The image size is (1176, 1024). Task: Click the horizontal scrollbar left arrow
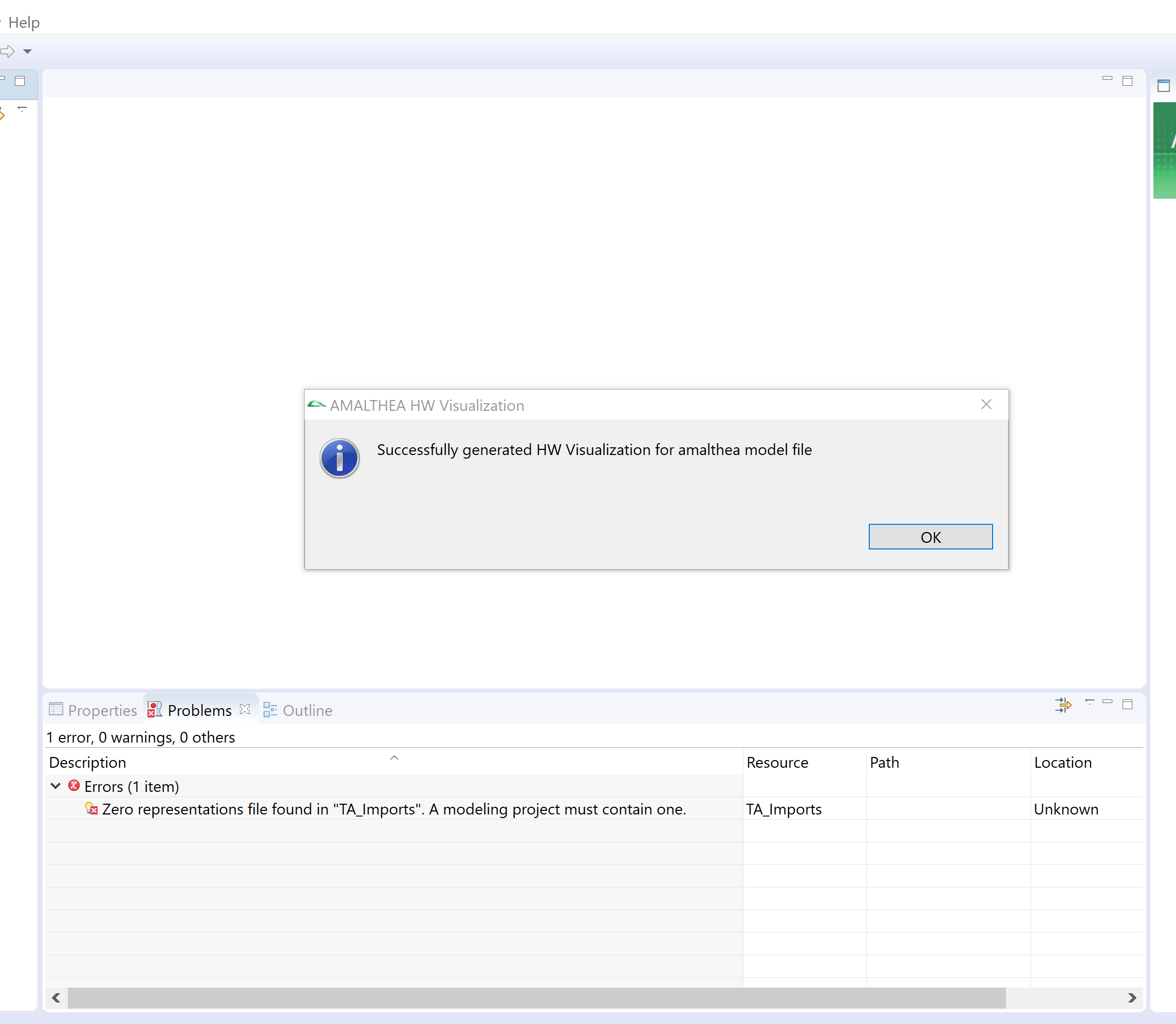[56, 998]
